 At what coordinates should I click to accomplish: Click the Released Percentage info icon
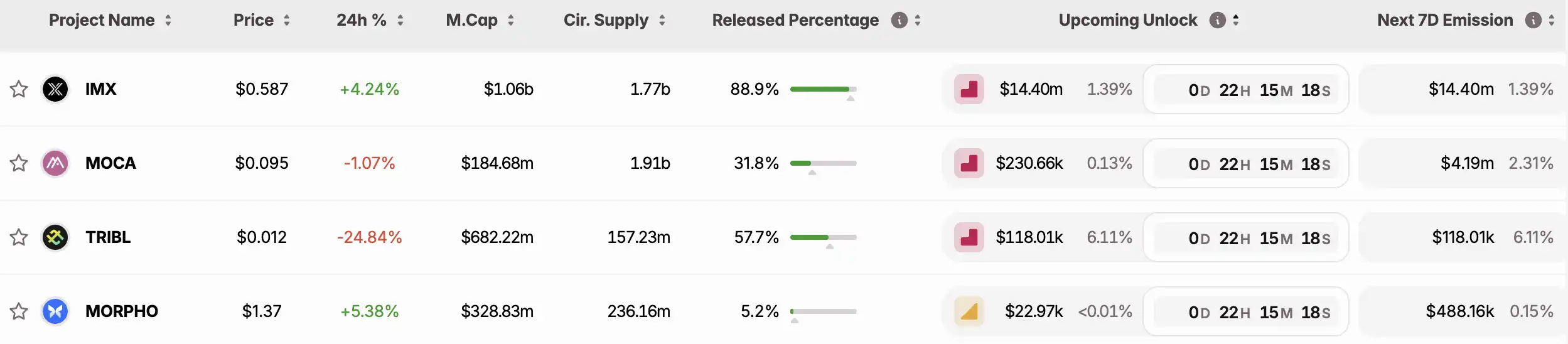tap(899, 20)
